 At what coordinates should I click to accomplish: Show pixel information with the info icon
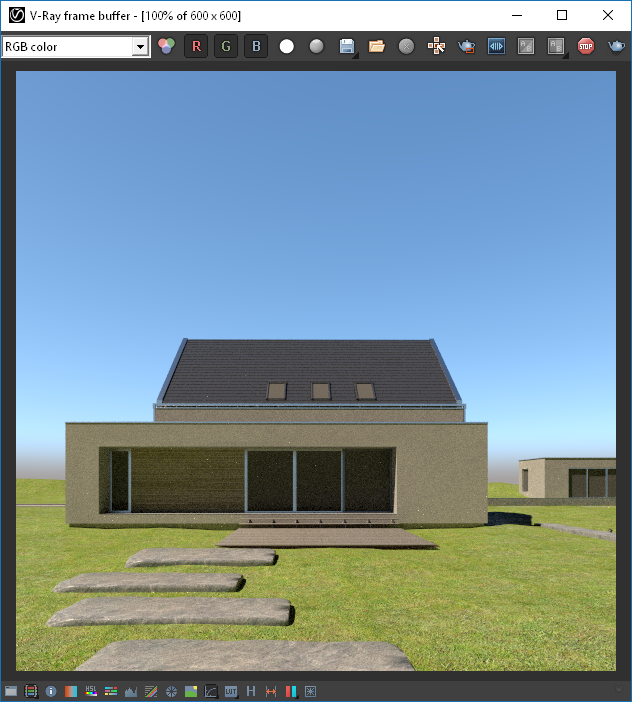[x=51, y=691]
